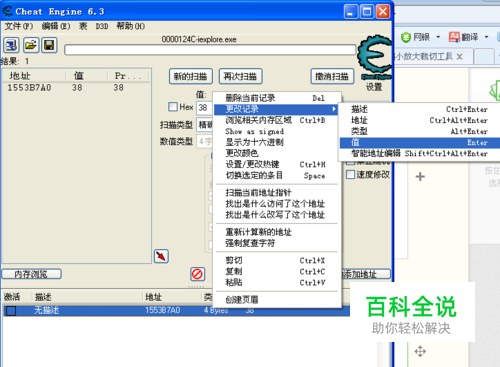Image resolution: width=500 pixels, height=367 pixels.
Task: Click the 设置 label under the logo
Action: (x=374, y=87)
